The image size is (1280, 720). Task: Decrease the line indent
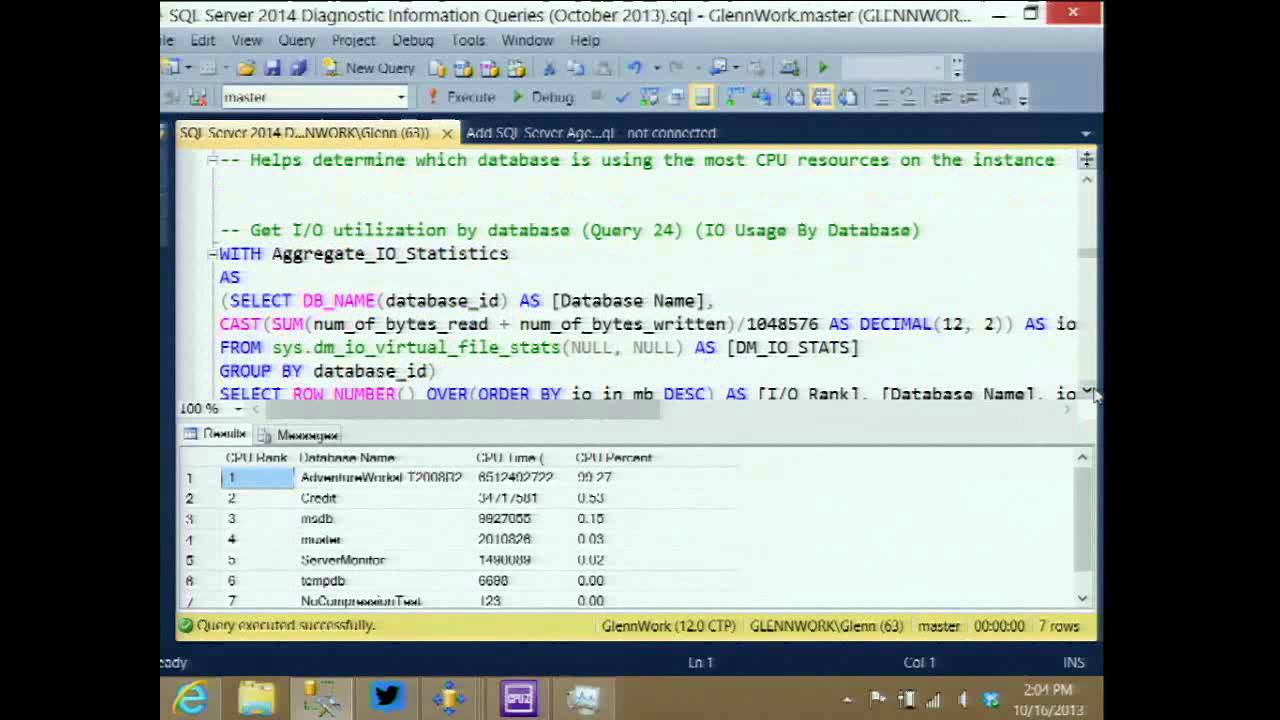pos(941,97)
